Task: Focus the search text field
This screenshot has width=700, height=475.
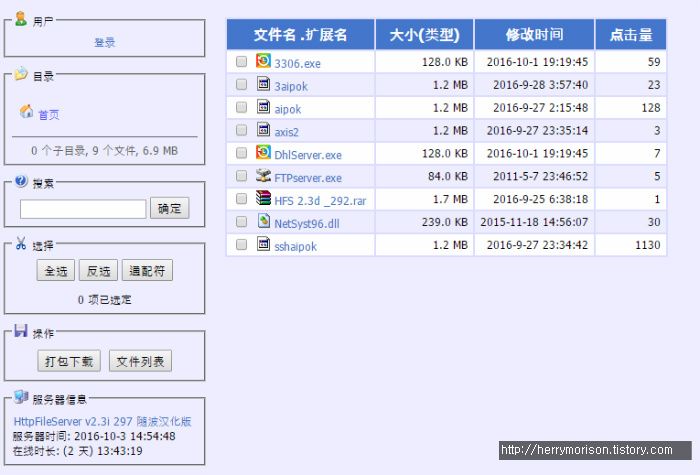Action: [83, 209]
